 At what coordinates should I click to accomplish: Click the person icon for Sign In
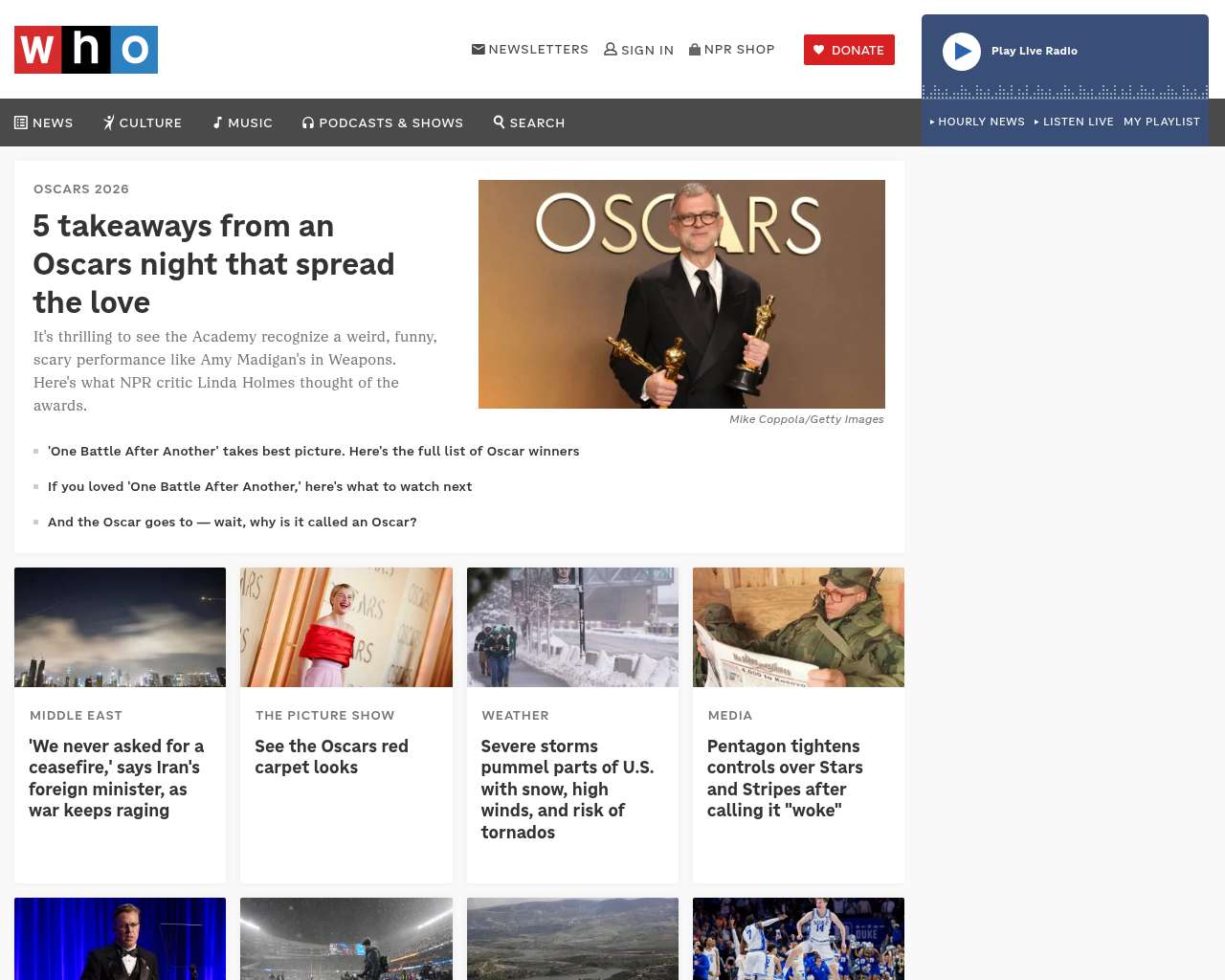(x=610, y=49)
